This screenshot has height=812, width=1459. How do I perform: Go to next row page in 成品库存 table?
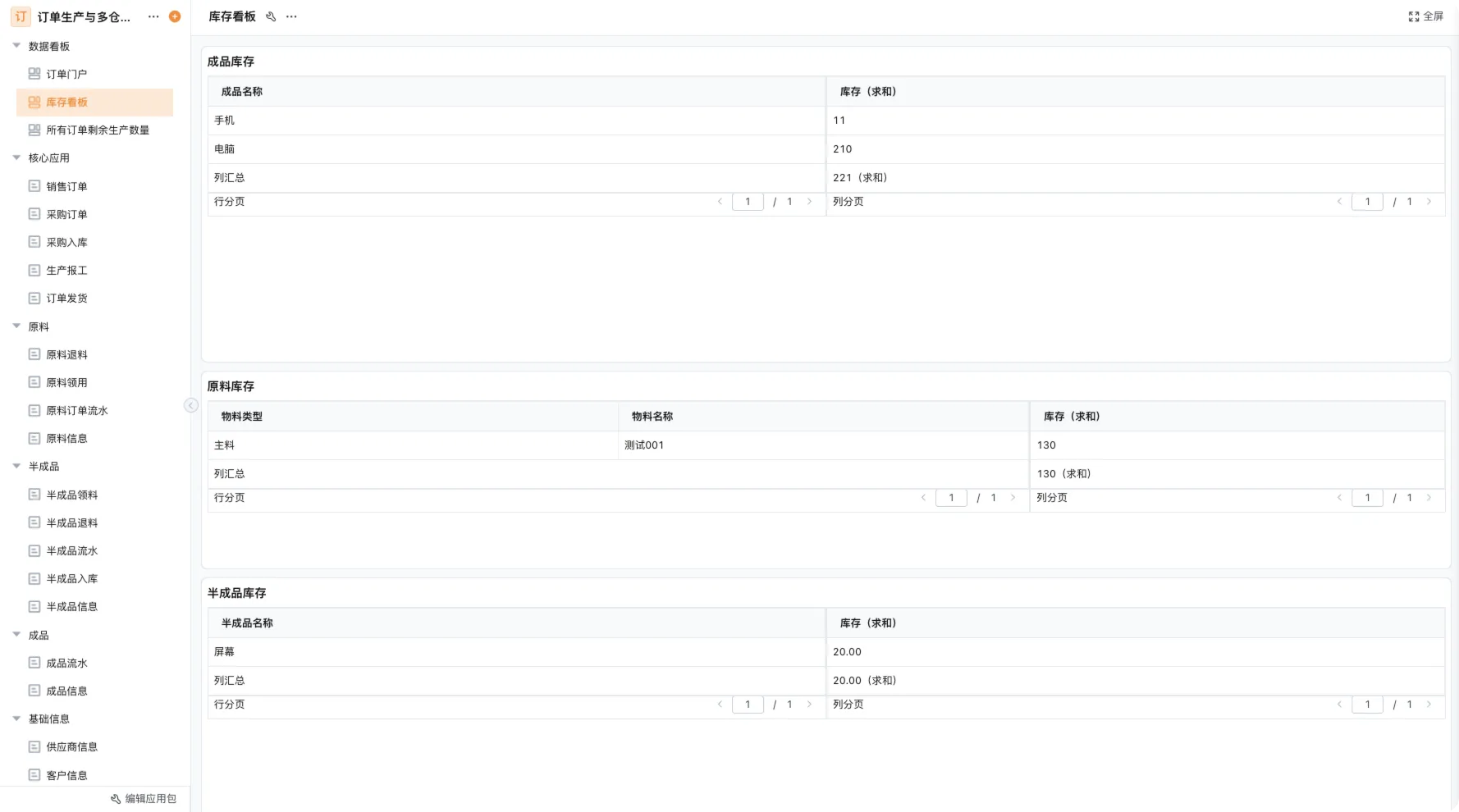pos(809,202)
